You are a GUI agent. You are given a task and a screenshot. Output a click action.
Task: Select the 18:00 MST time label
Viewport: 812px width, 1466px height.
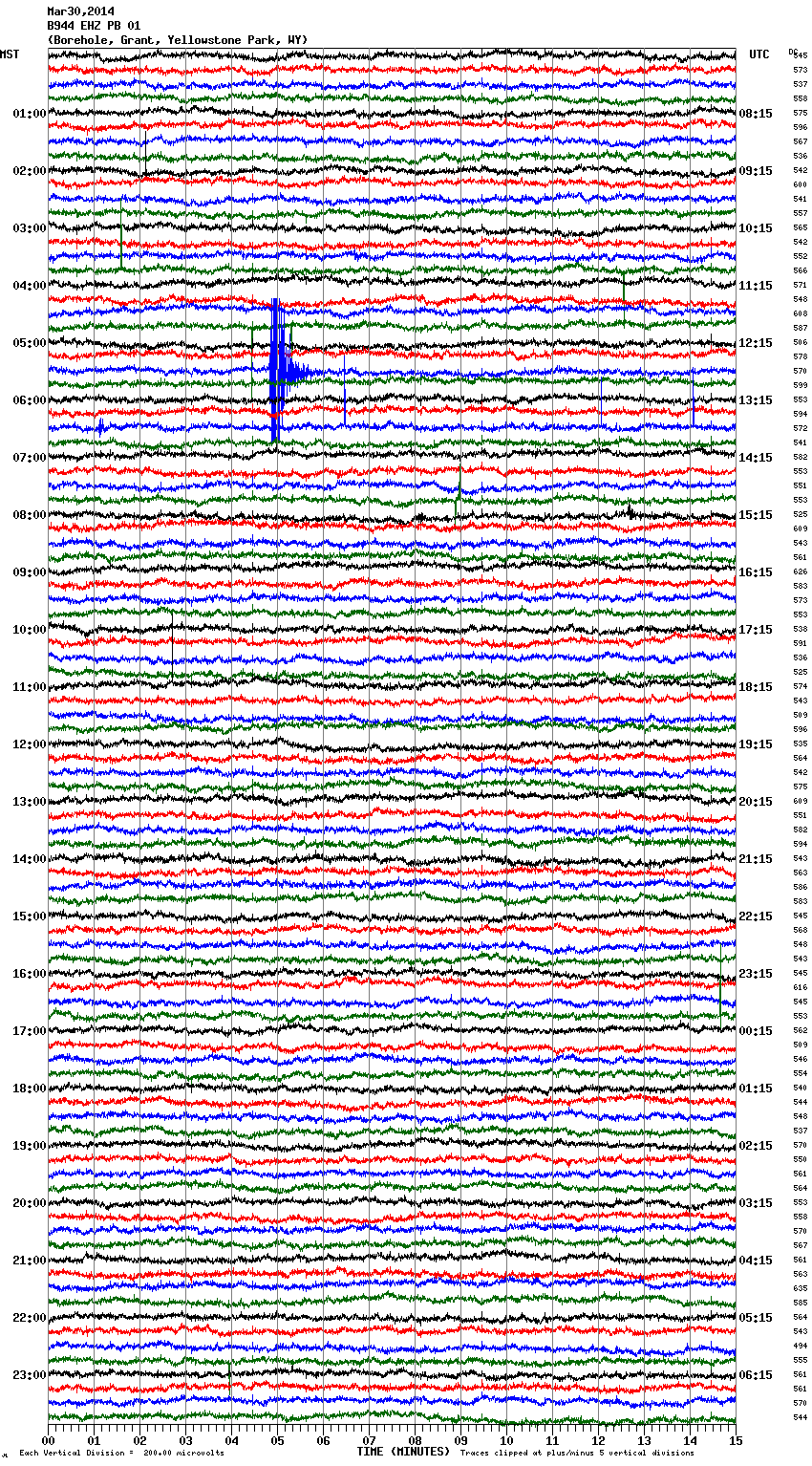pyautogui.click(x=30, y=1089)
